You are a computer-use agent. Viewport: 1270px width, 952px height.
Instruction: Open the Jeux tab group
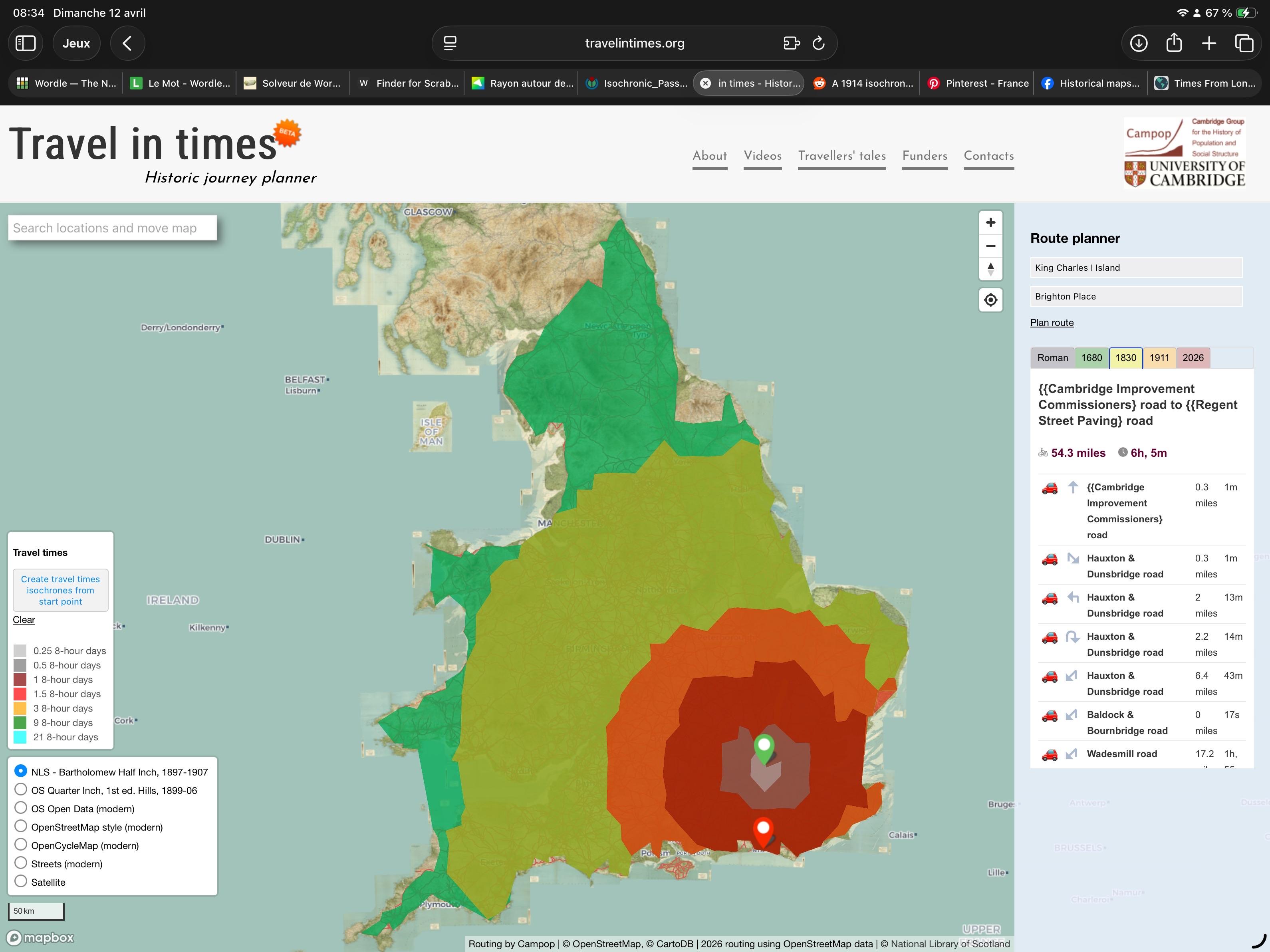tap(76, 43)
